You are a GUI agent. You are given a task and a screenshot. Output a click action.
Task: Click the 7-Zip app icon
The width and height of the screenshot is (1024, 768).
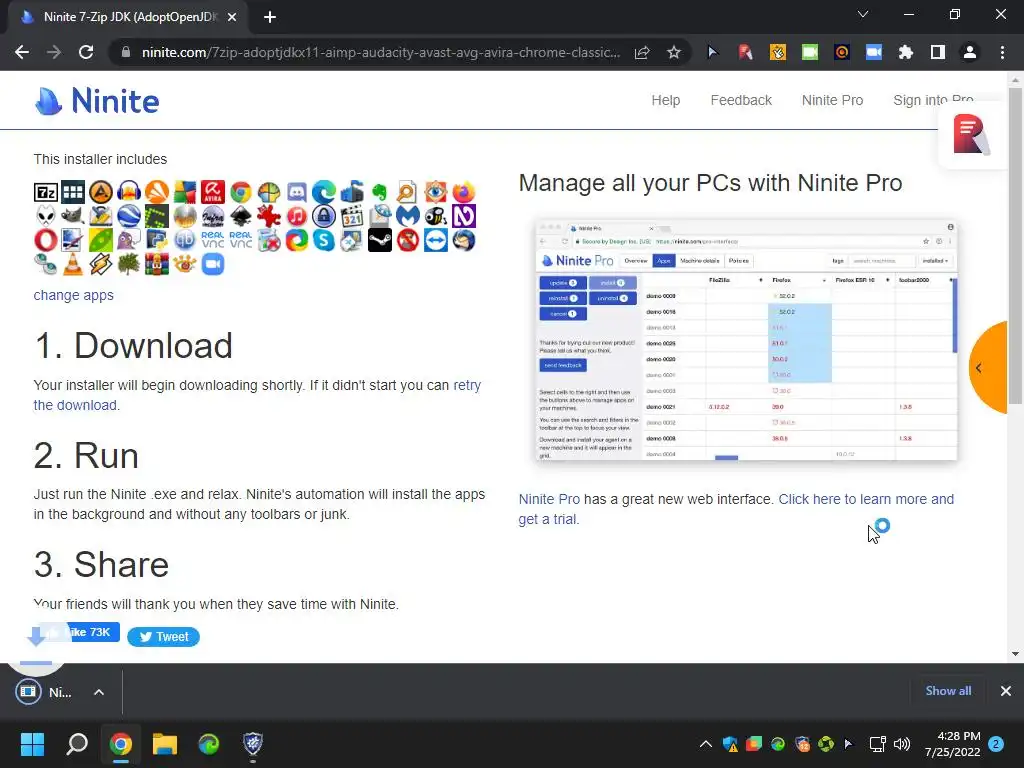tap(46, 192)
